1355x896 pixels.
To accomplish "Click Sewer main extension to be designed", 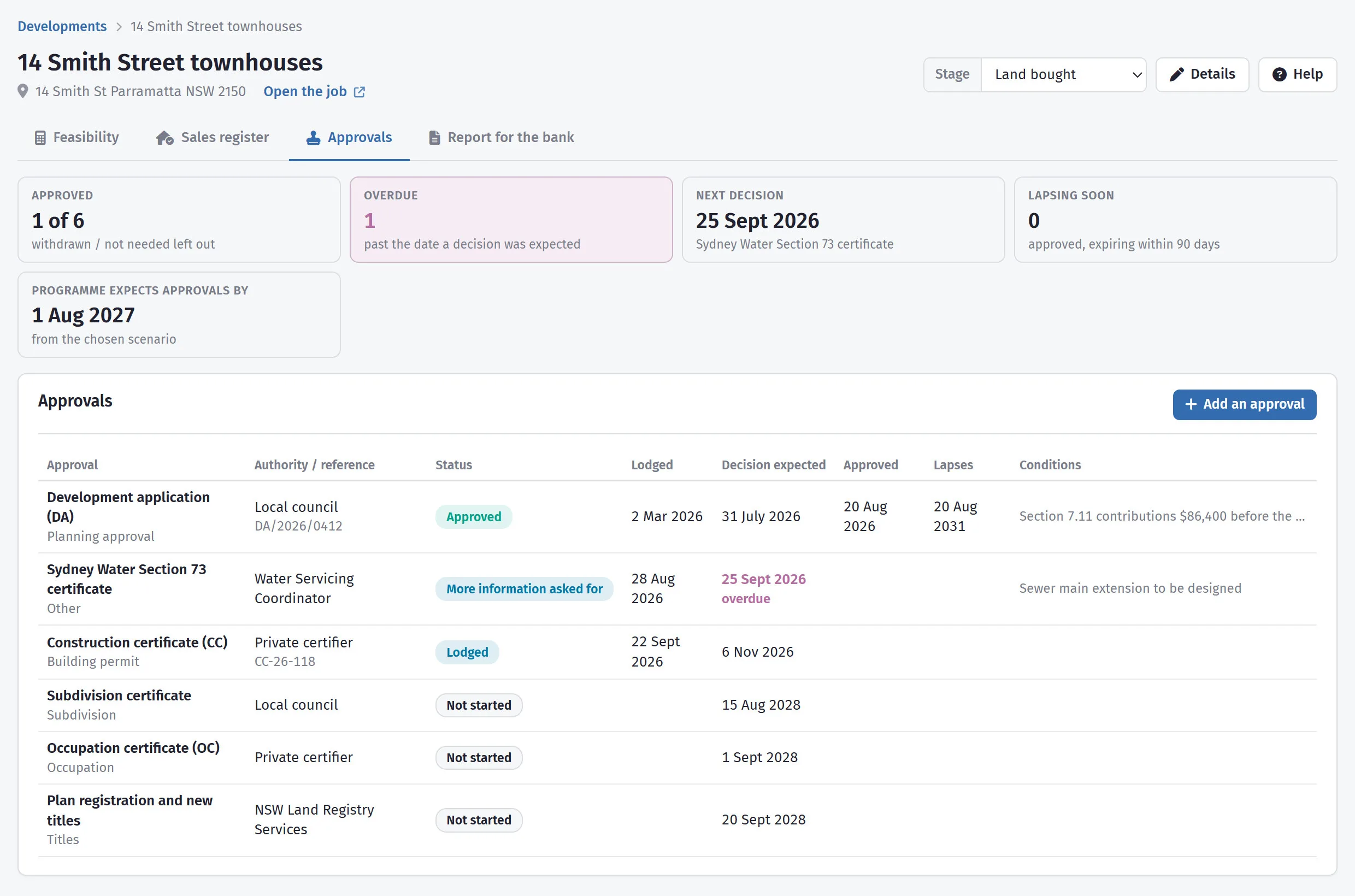I will point(1130,588).
